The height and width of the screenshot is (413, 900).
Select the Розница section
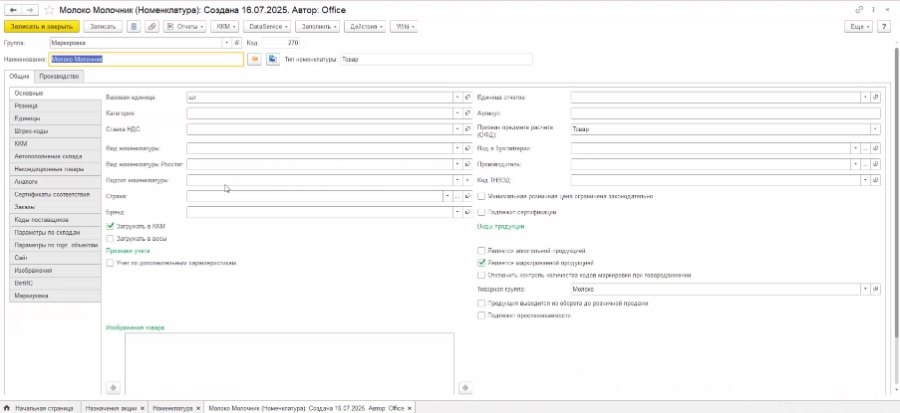tap(55, 106)
